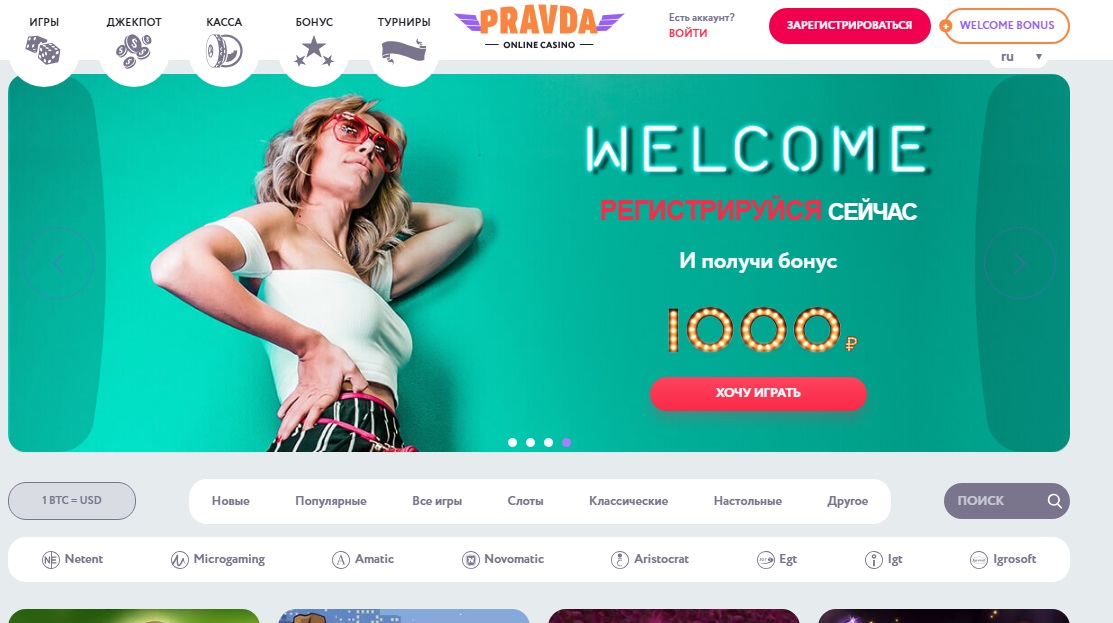The height and width of the screenshot is (623, 1113).
Task: Go to the previous banner slide
Action: pyautogui.click(x=58, y=263)
